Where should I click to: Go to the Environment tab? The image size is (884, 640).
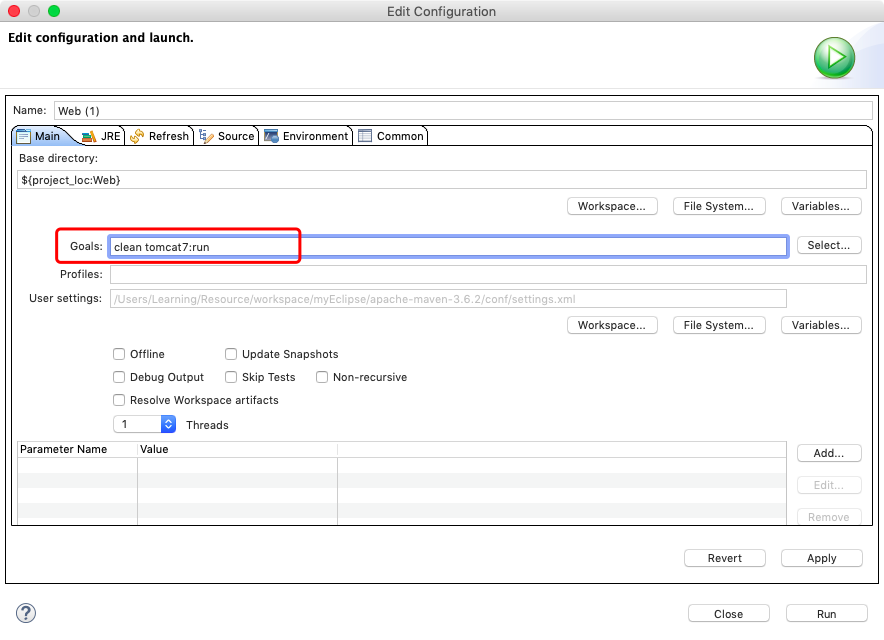(x=306, y=136)
